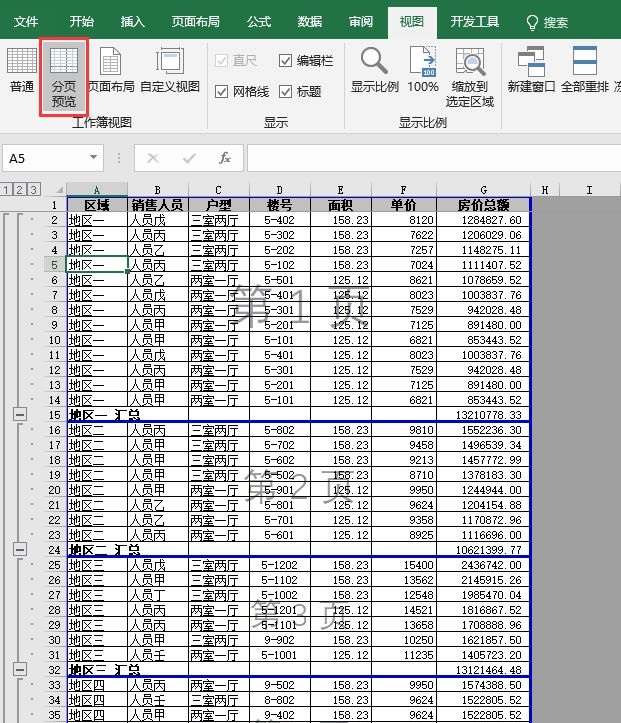Click total cell 13121464.48
The image size is (621, 723).
pos(484,670)
